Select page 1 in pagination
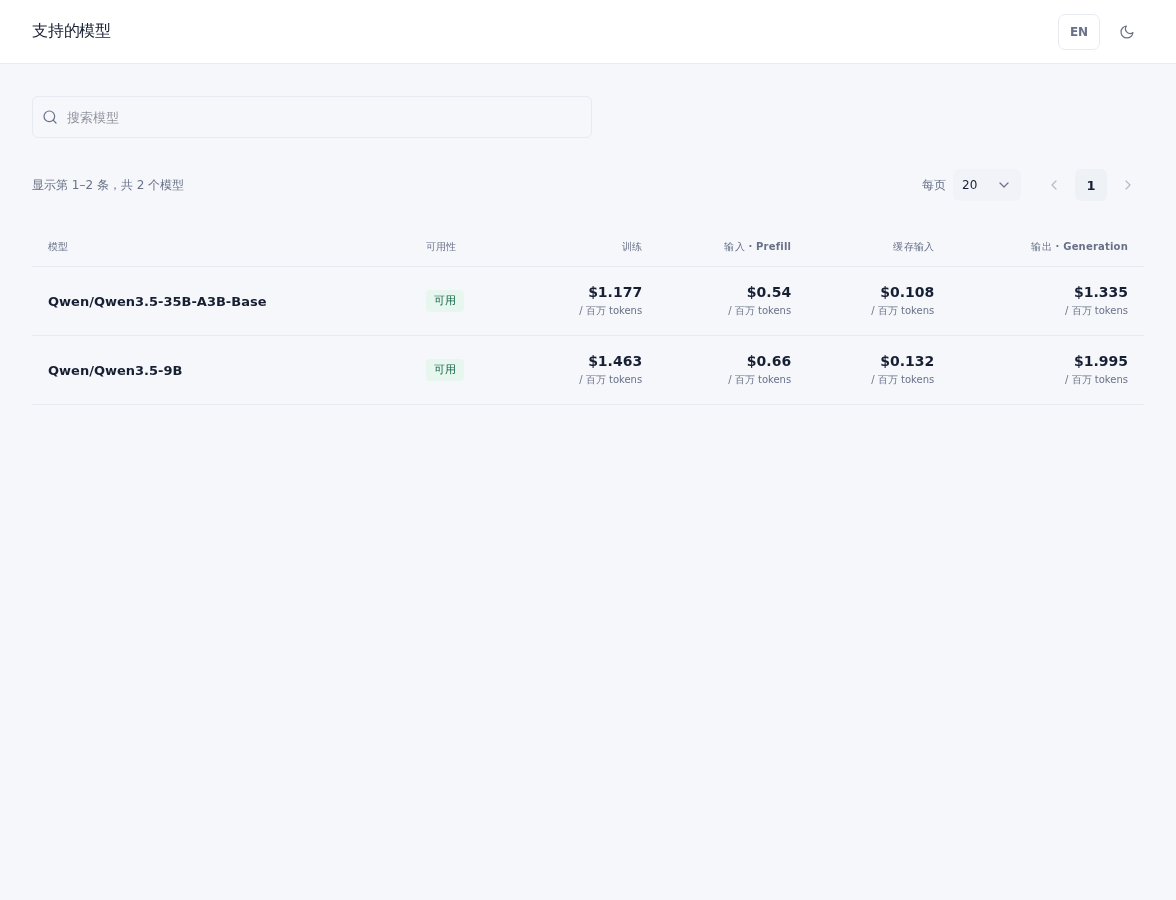 coord(1090,185)
